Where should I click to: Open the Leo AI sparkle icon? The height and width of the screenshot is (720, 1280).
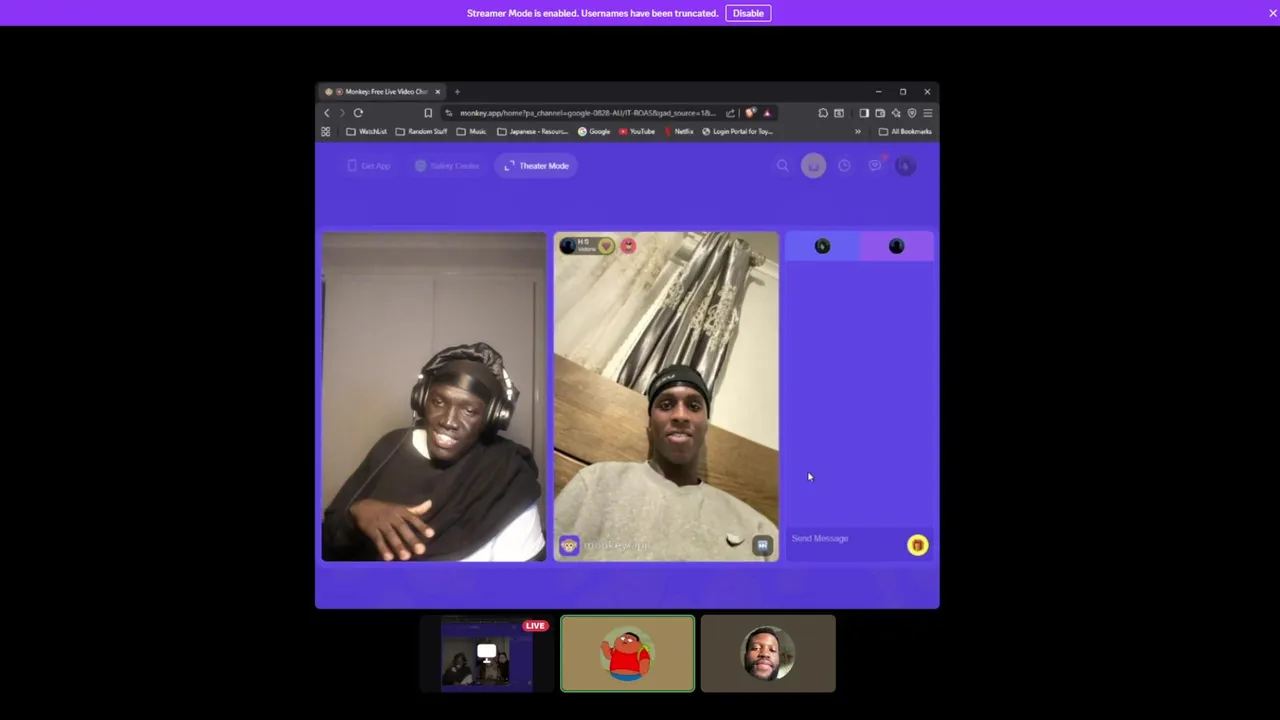click(x=896, y=113)
